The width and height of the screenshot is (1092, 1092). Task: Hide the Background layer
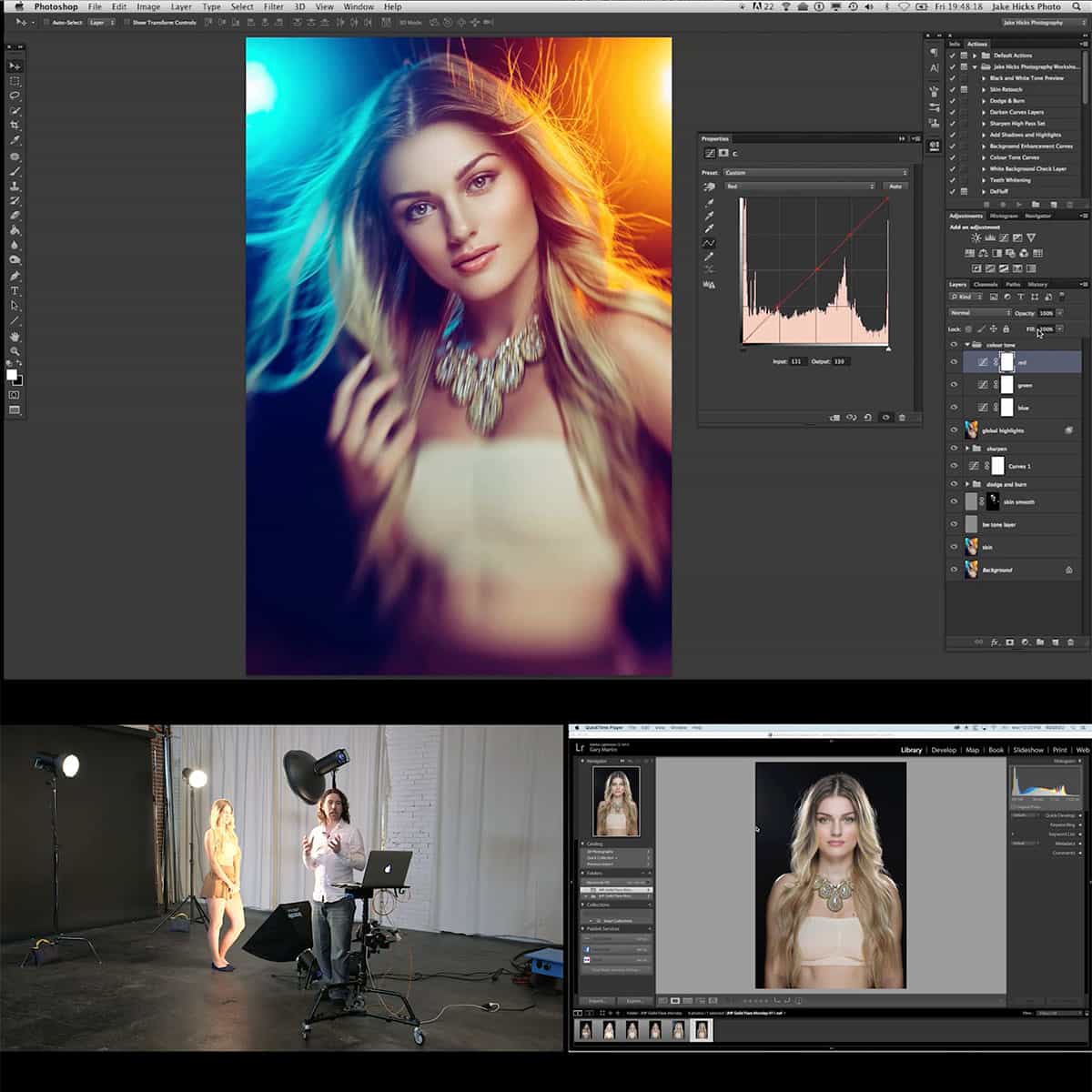pyautogui.click(x=954, y=570)
